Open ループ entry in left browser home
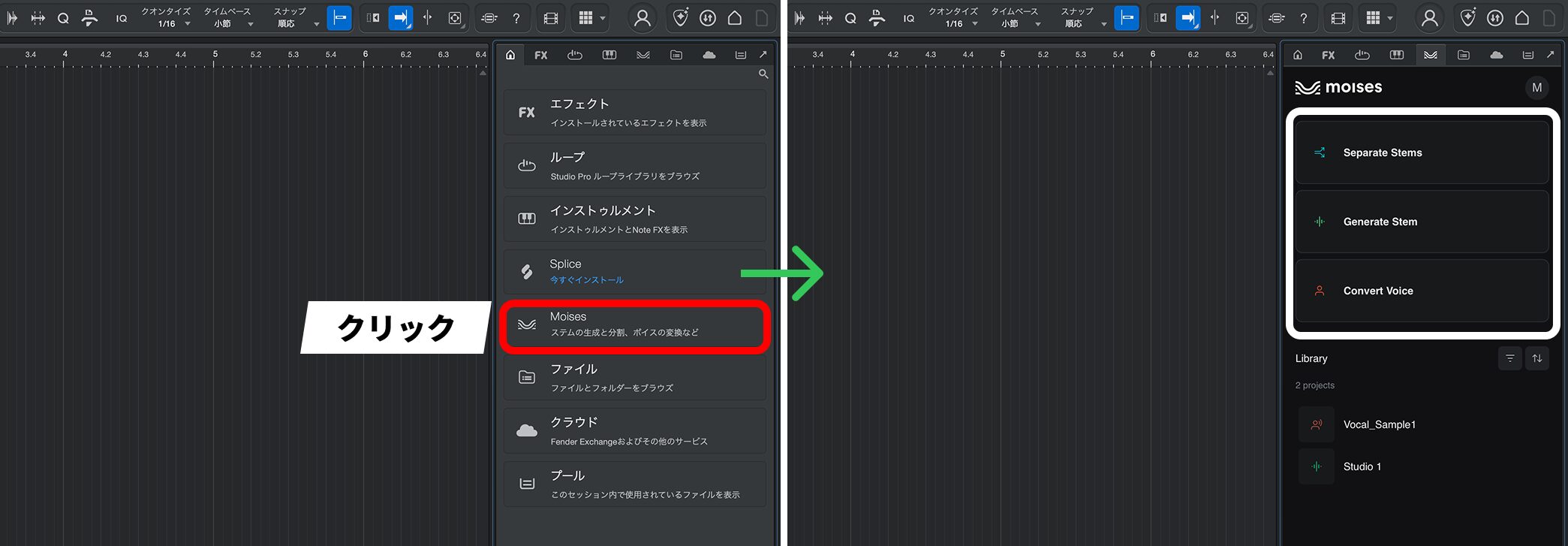Viewport: 1568px width, 546px height. click(x=635, y=166)
